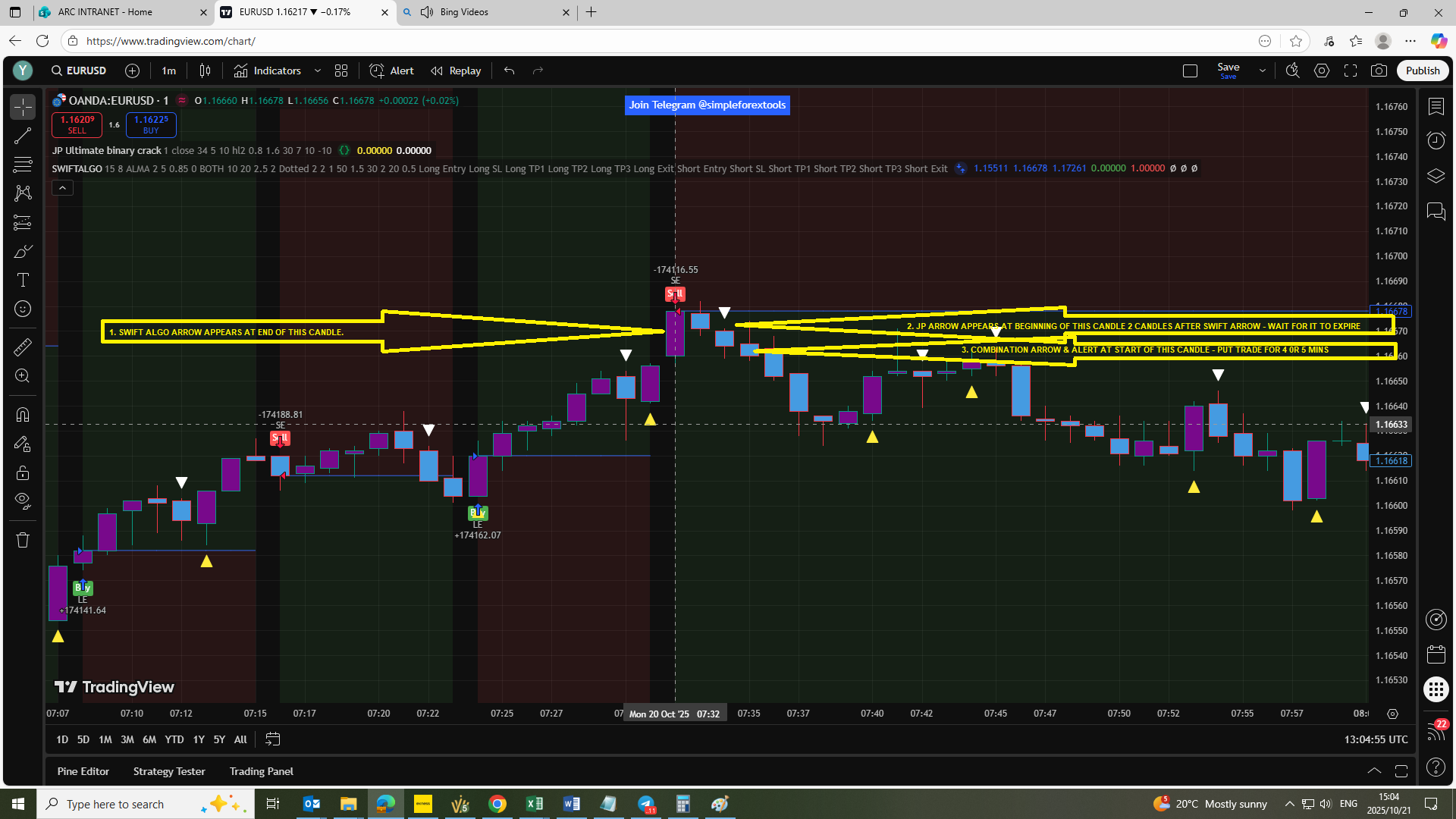
Task: Select the text annotation tool
Action: click(x=23, y=281)
